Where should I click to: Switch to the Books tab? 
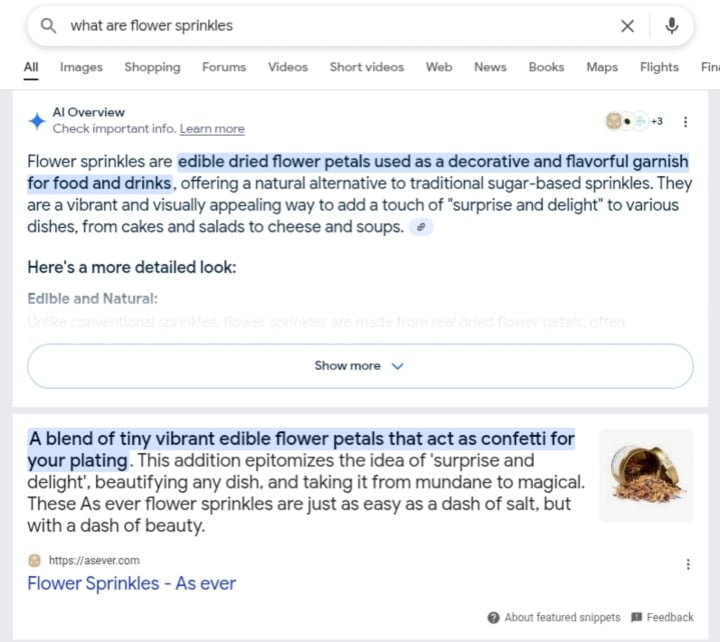pyautogui.click(x=546, y=67)
